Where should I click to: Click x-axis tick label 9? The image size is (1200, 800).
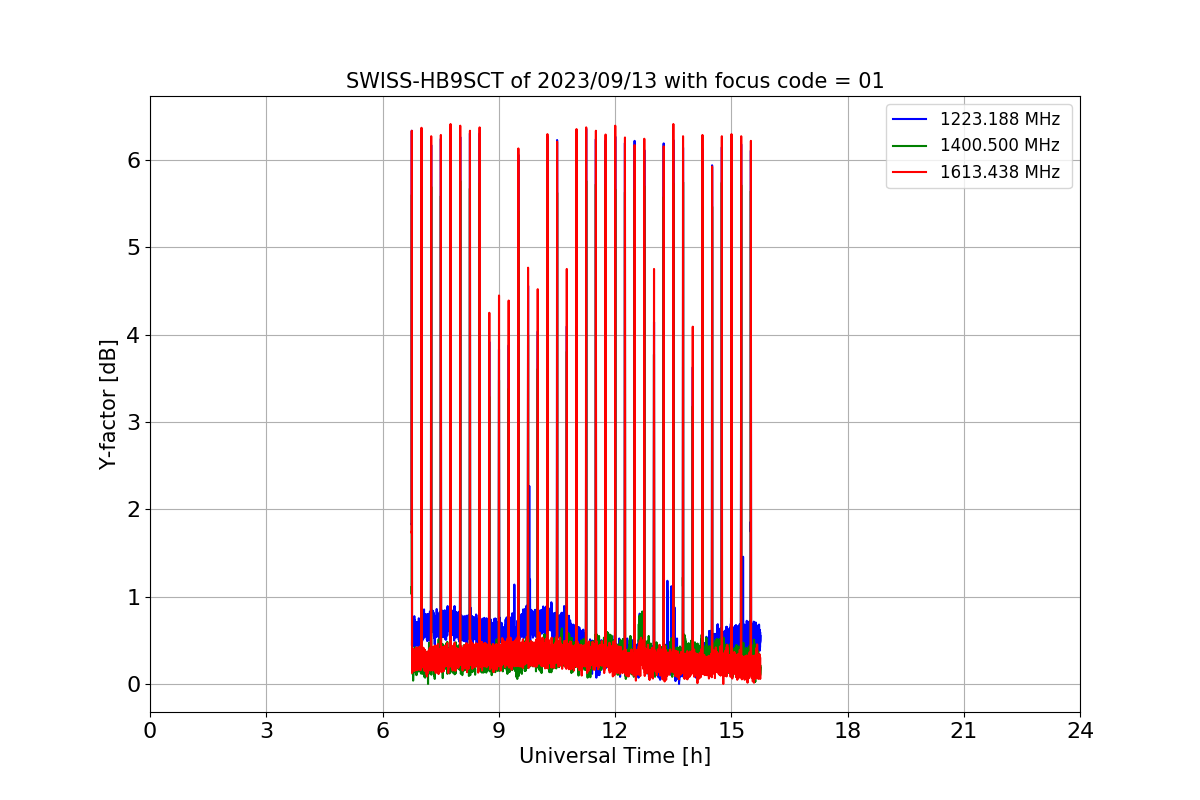(x=499, y=731)
